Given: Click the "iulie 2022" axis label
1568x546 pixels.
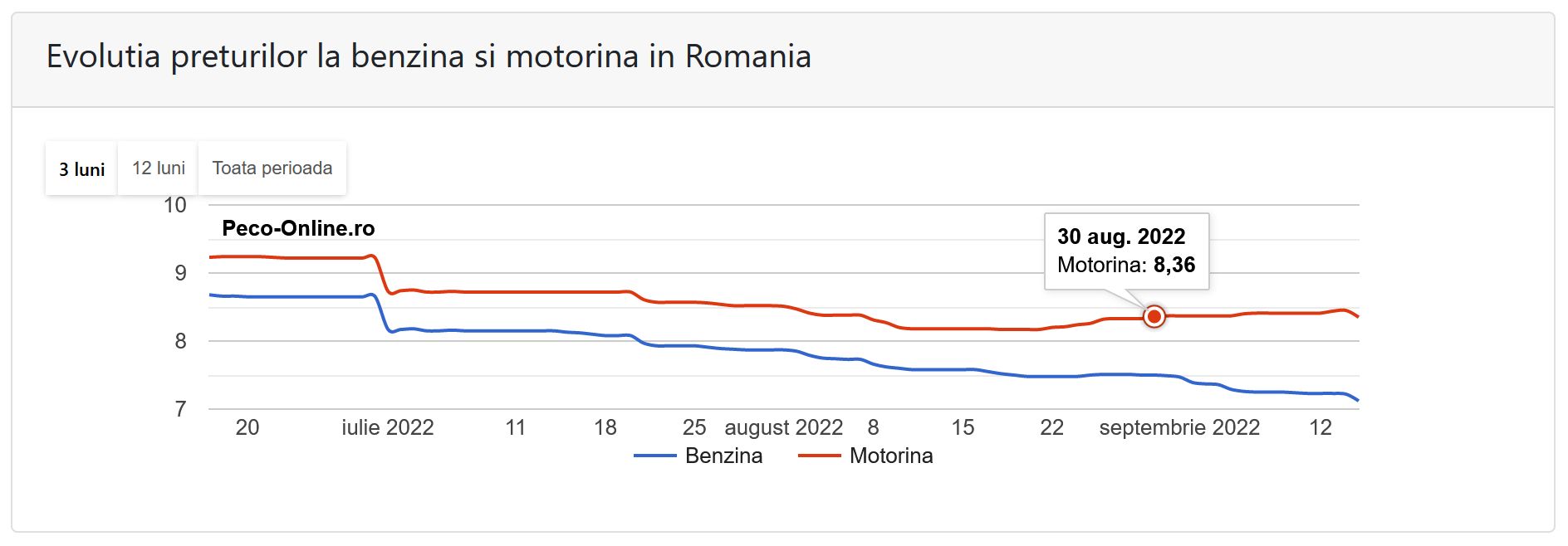Looking at the screenshot, I should 388,427.
